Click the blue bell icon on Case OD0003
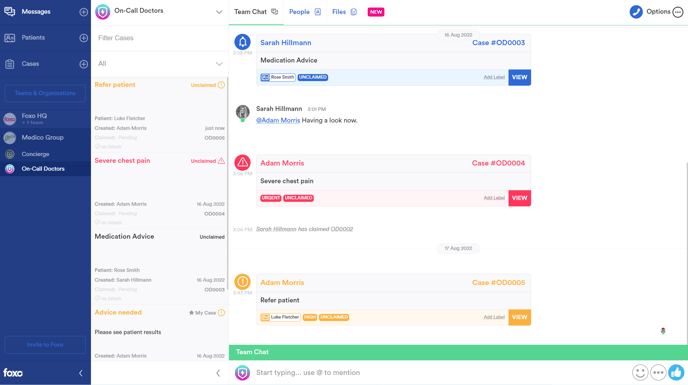The height and width of the screenshot is (385, 688). pyautogui.click(x=242, y=42)
